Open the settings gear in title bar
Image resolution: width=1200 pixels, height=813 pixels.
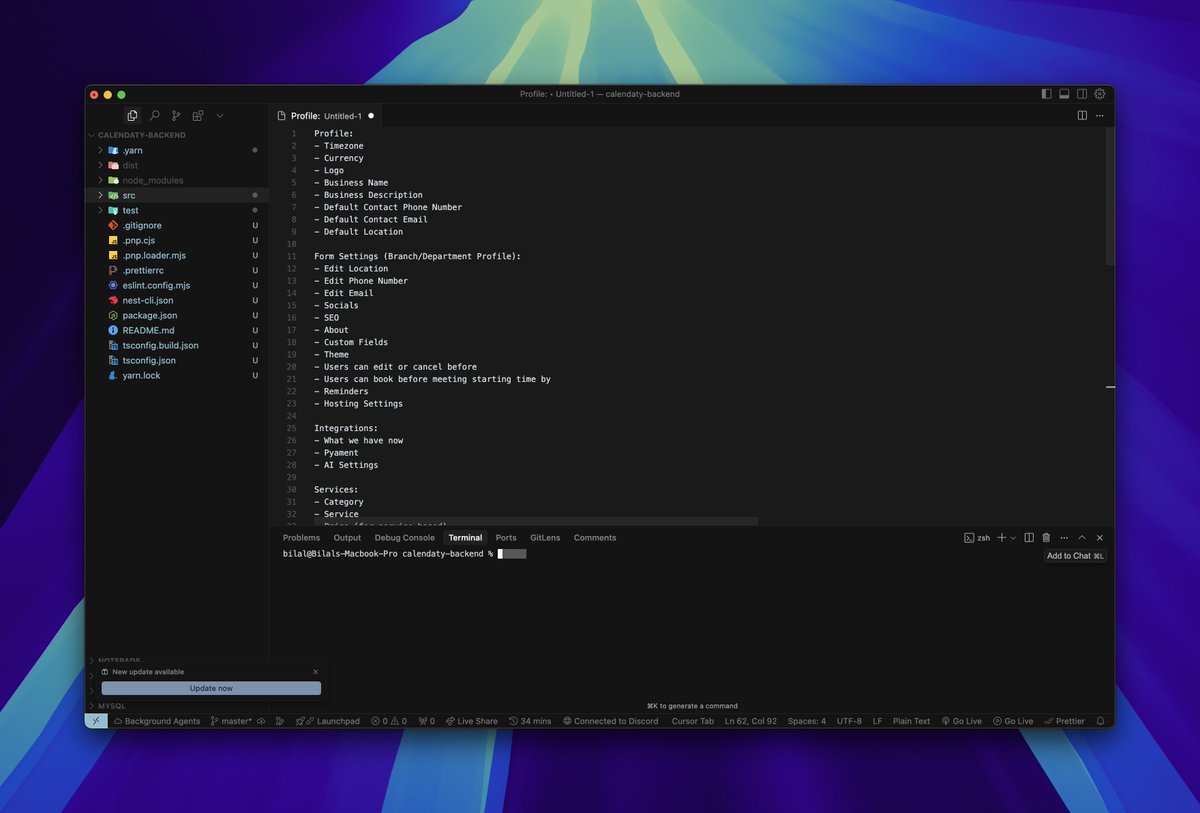(1100, 94)
